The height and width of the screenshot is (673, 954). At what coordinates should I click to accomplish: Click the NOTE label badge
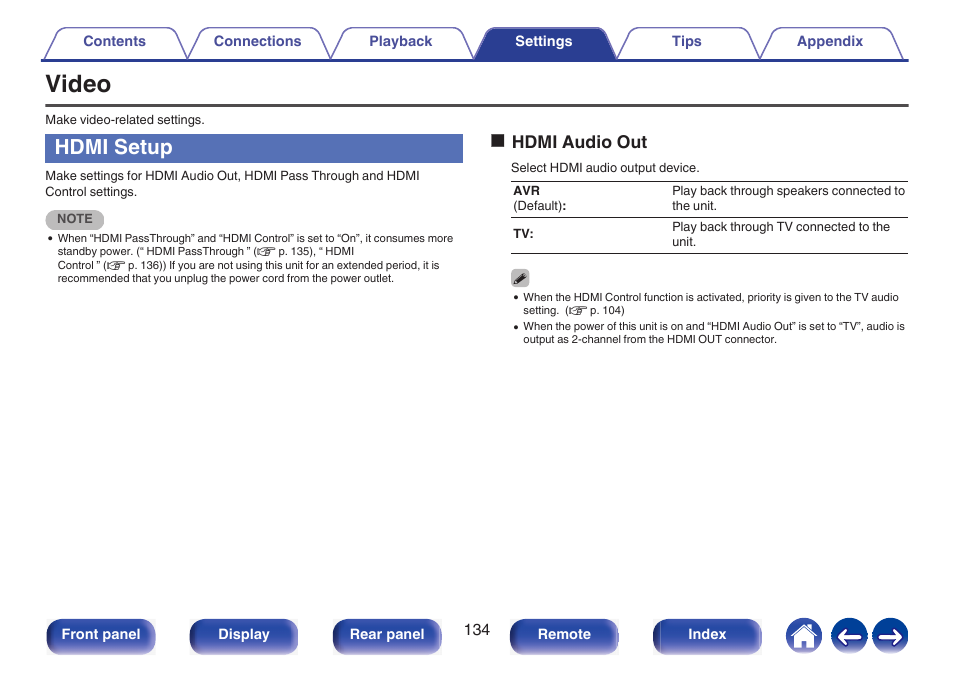pos(75,219)
